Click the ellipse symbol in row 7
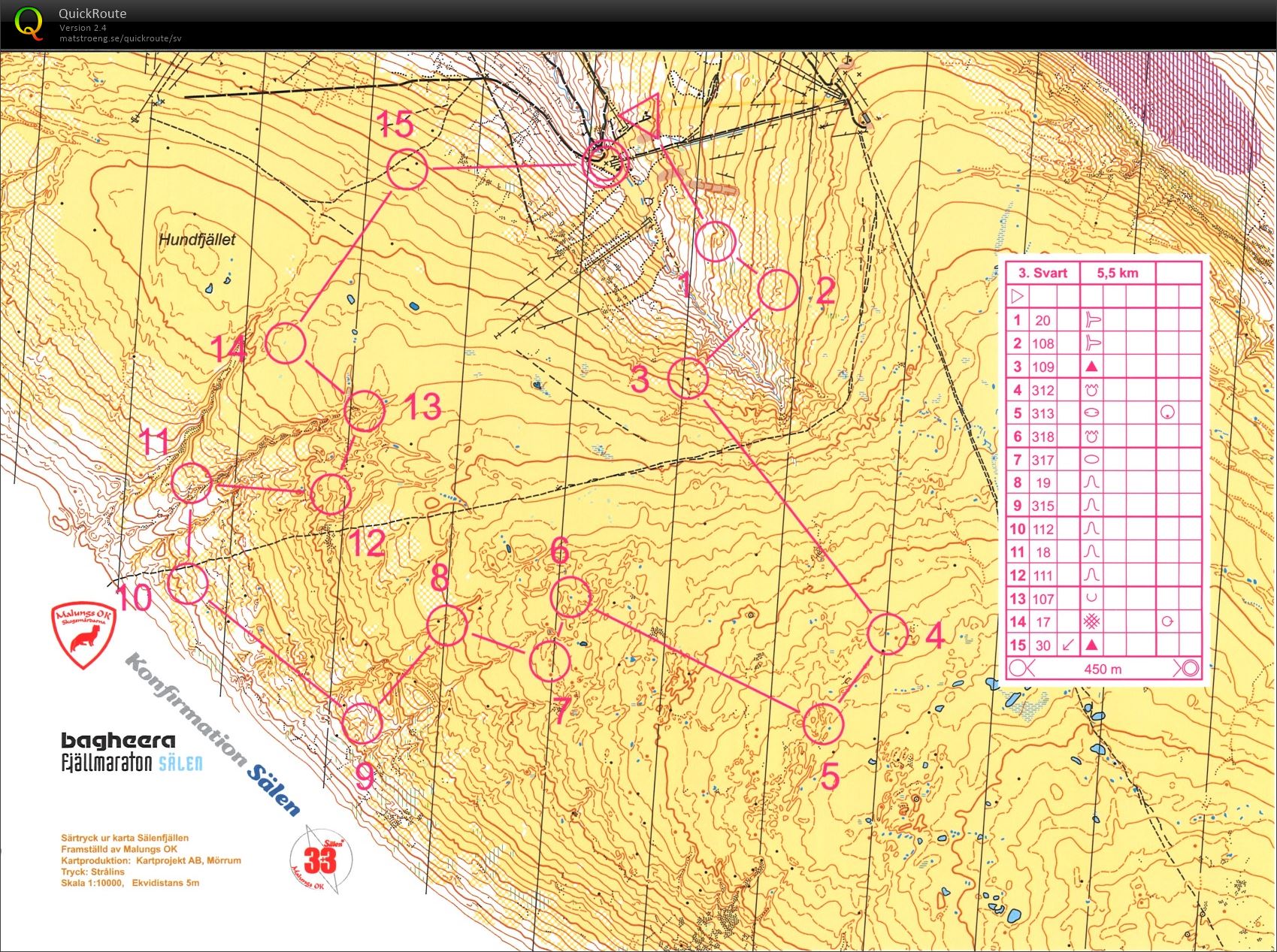Image resolution: width=1277 pixels, height=952 pixels. pyautogui.click(x=1092, y=460)
